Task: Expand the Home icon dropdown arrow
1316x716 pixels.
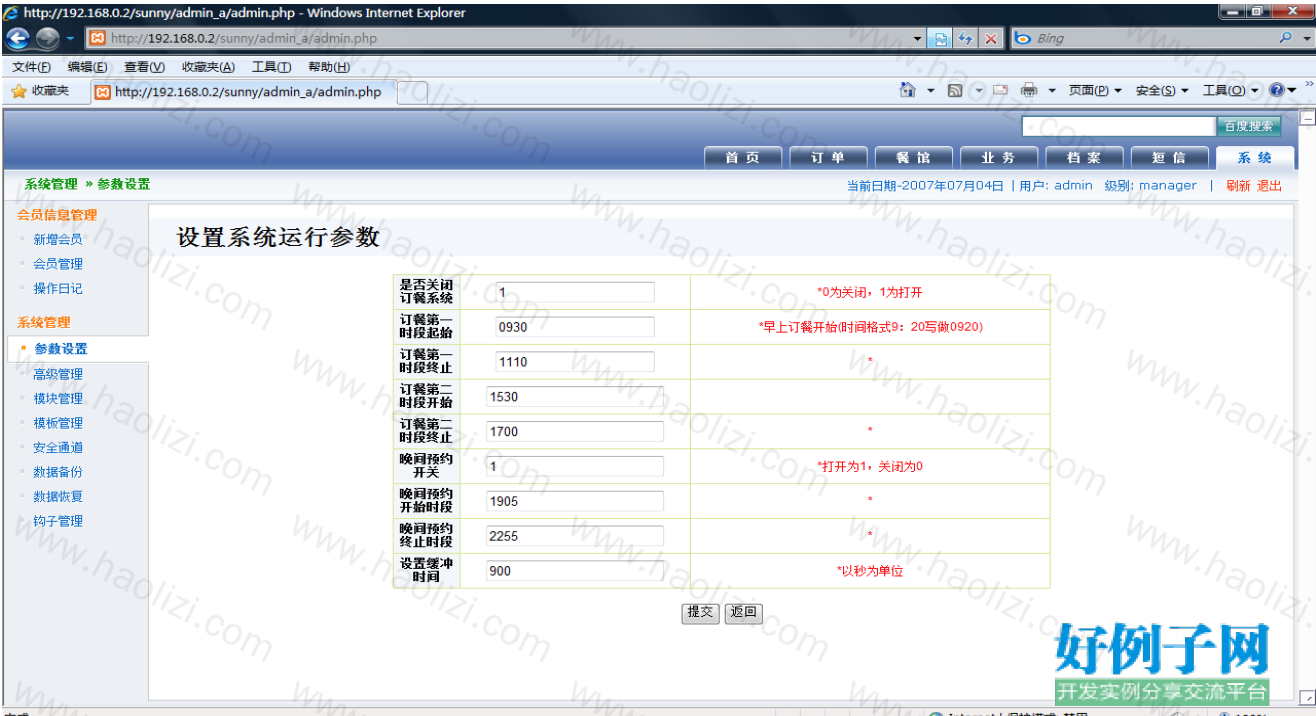Action: point(930,91)
